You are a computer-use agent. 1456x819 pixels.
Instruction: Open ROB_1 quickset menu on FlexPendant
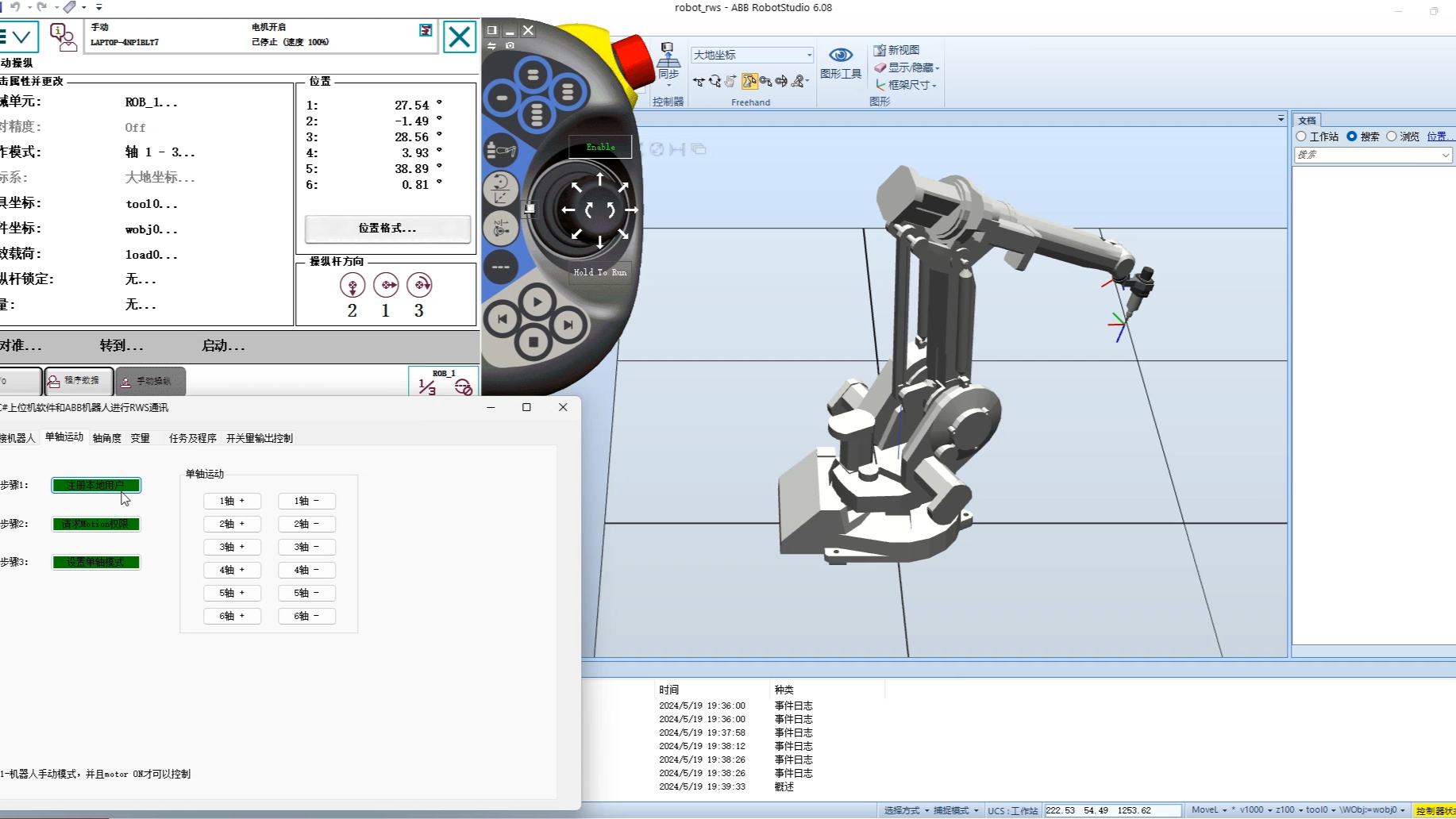tap(444, 382)
